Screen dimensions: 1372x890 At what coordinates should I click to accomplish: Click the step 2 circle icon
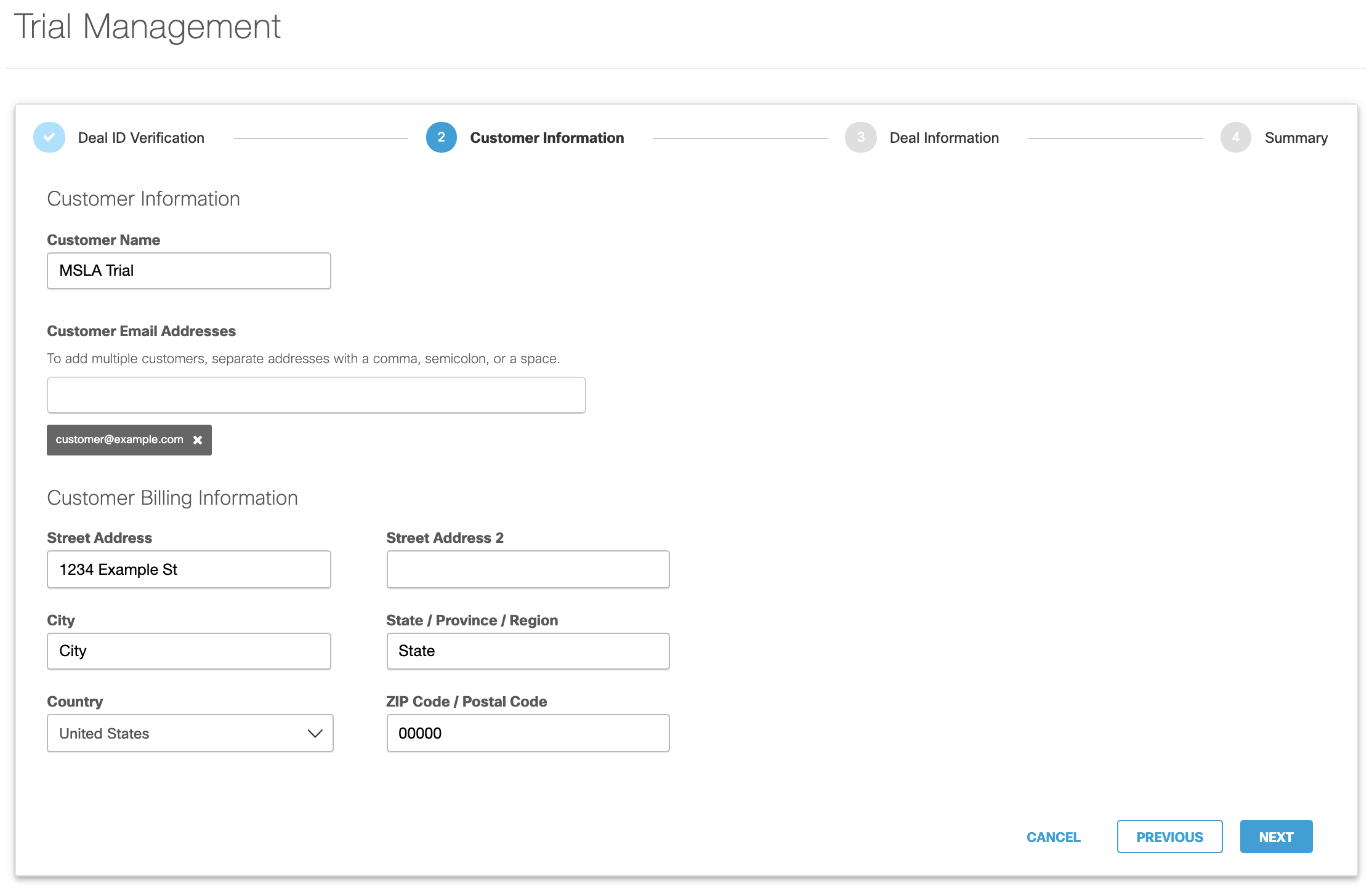pyautogui.click(x=441, y=137)
